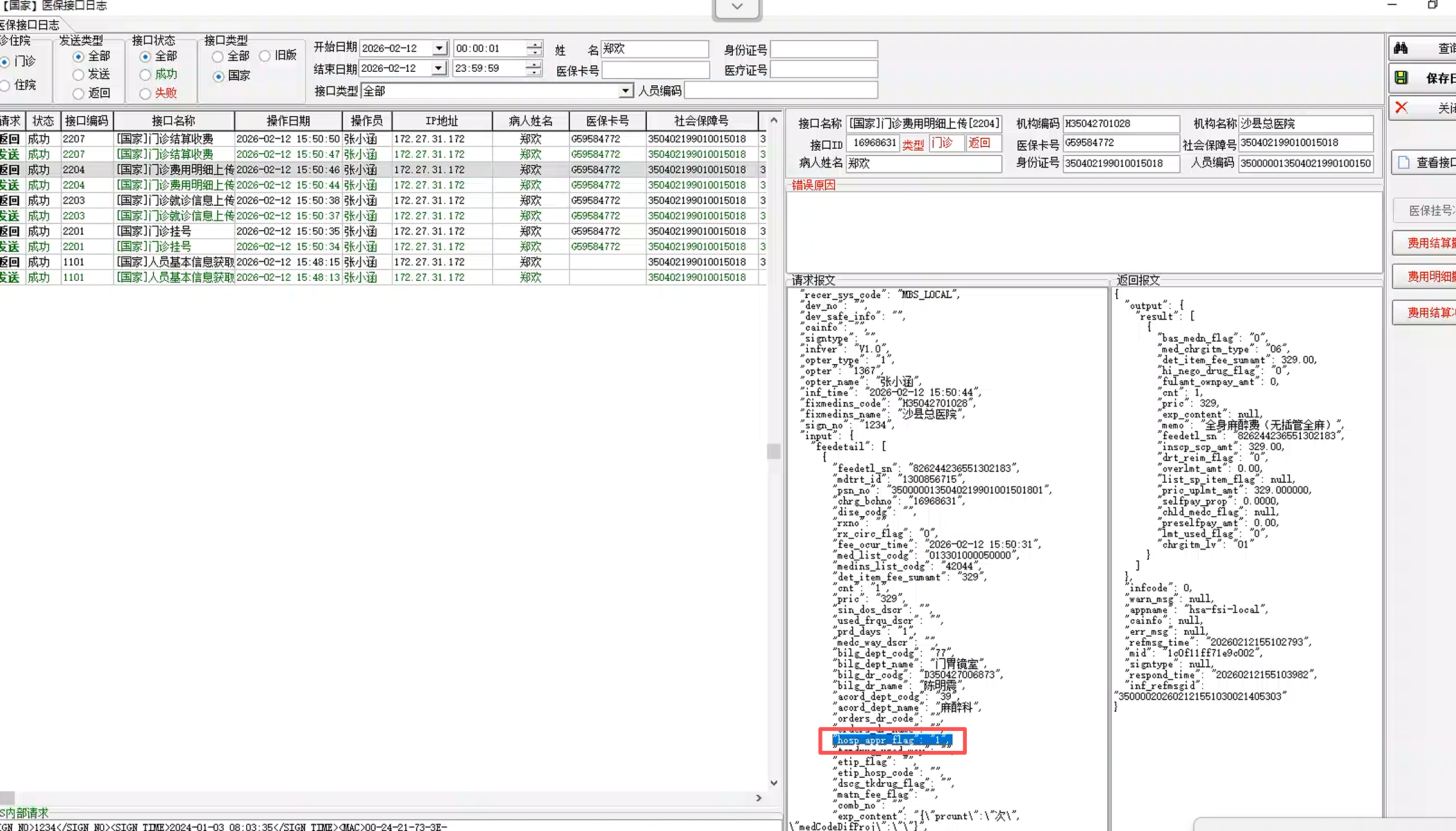The height and width of the screenshot is (831, 1456).
Task: Click the binoculars query icon
Action: (x=1402, y=48)
